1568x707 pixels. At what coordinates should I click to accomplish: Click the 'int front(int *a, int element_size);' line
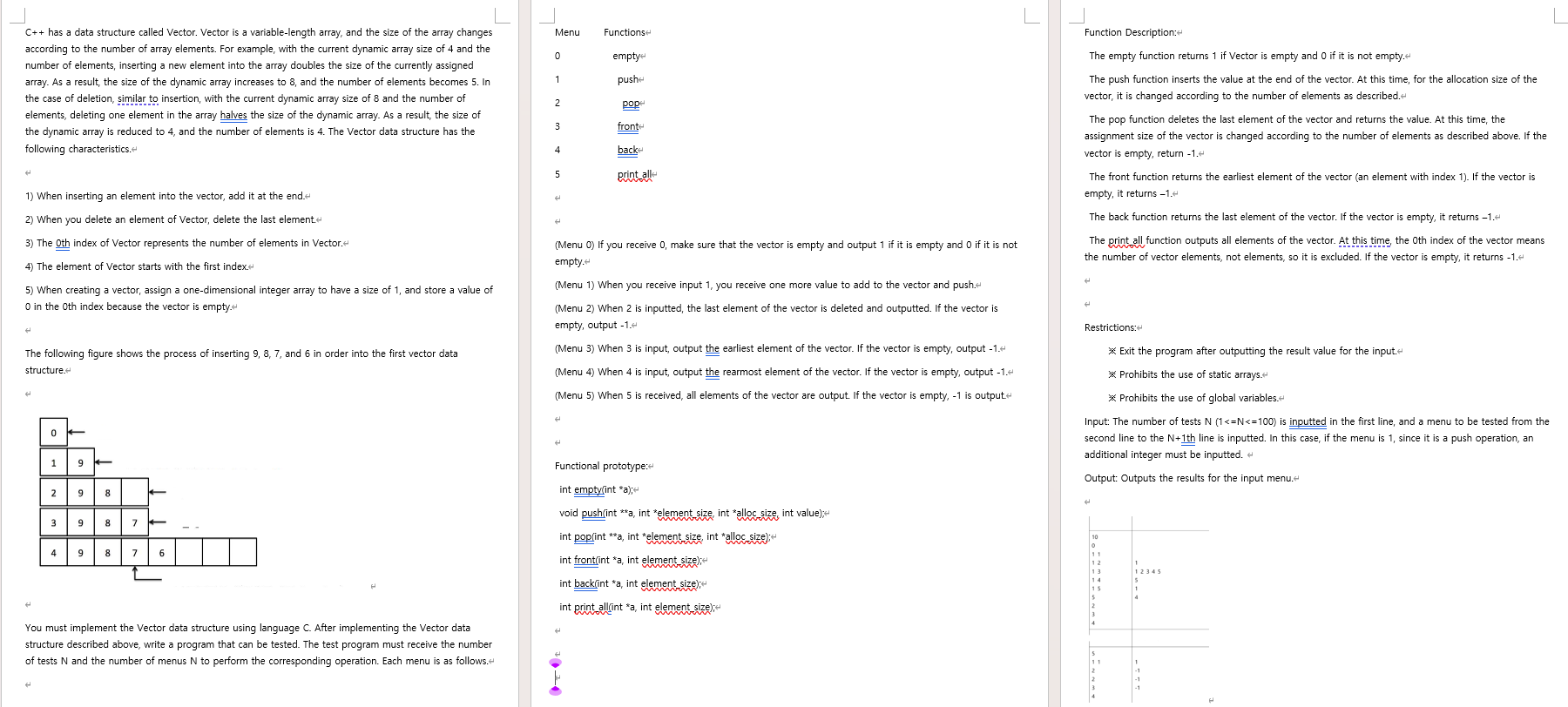tap(631, 560)
